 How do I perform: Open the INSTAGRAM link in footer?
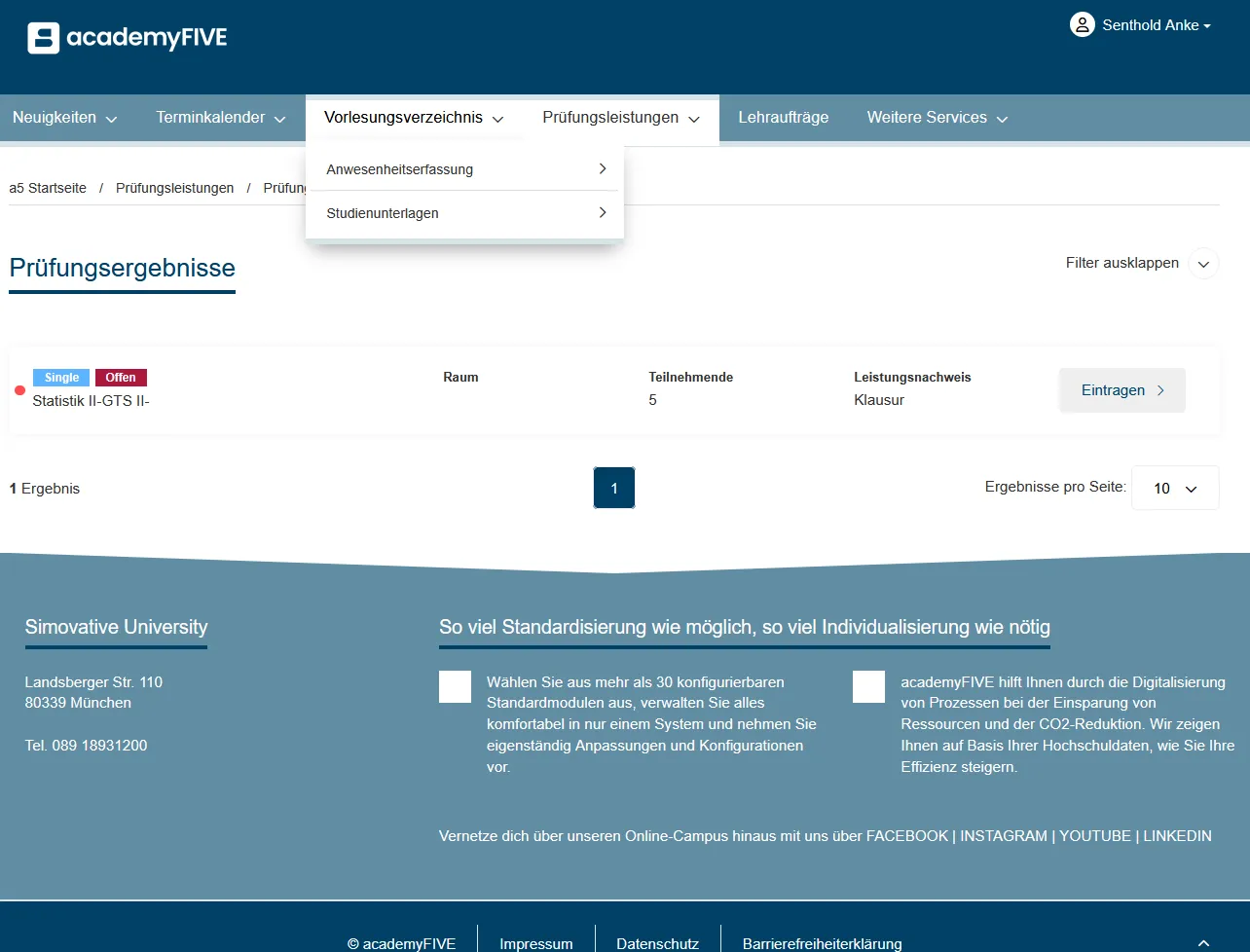1004,836
